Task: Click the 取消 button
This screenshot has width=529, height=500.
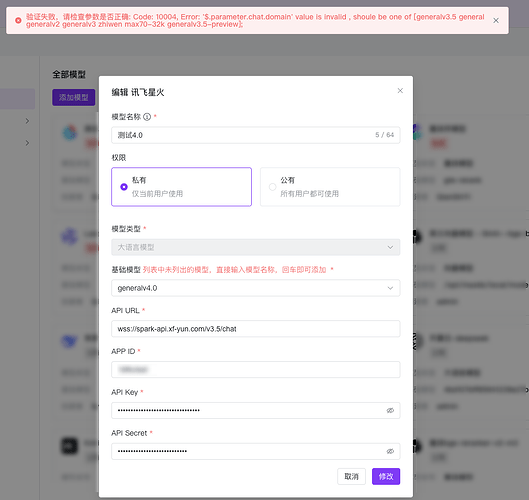Action: click(351, 476)
